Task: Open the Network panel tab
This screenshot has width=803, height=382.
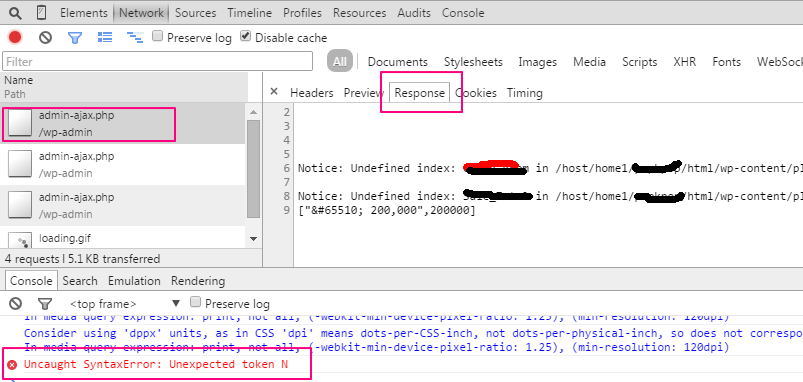Action: coord(141,13)
